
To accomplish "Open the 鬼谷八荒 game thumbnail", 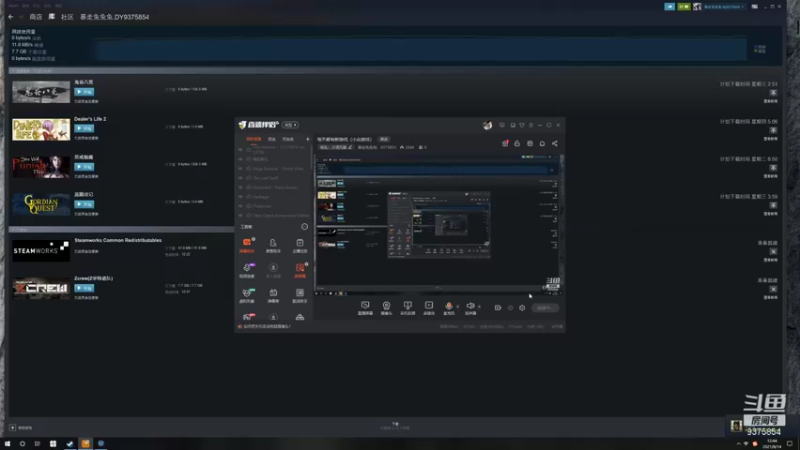I will coord(41,92).
